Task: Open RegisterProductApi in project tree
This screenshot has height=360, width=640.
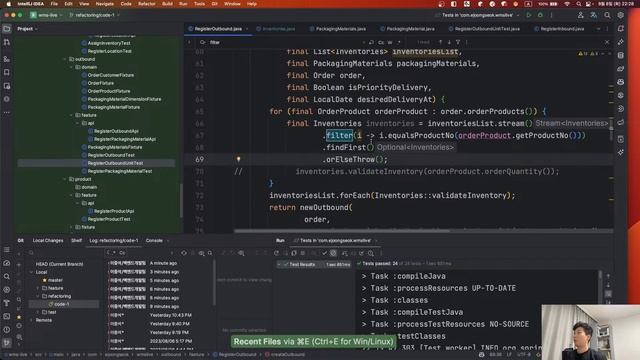Action: coord(114,211)
